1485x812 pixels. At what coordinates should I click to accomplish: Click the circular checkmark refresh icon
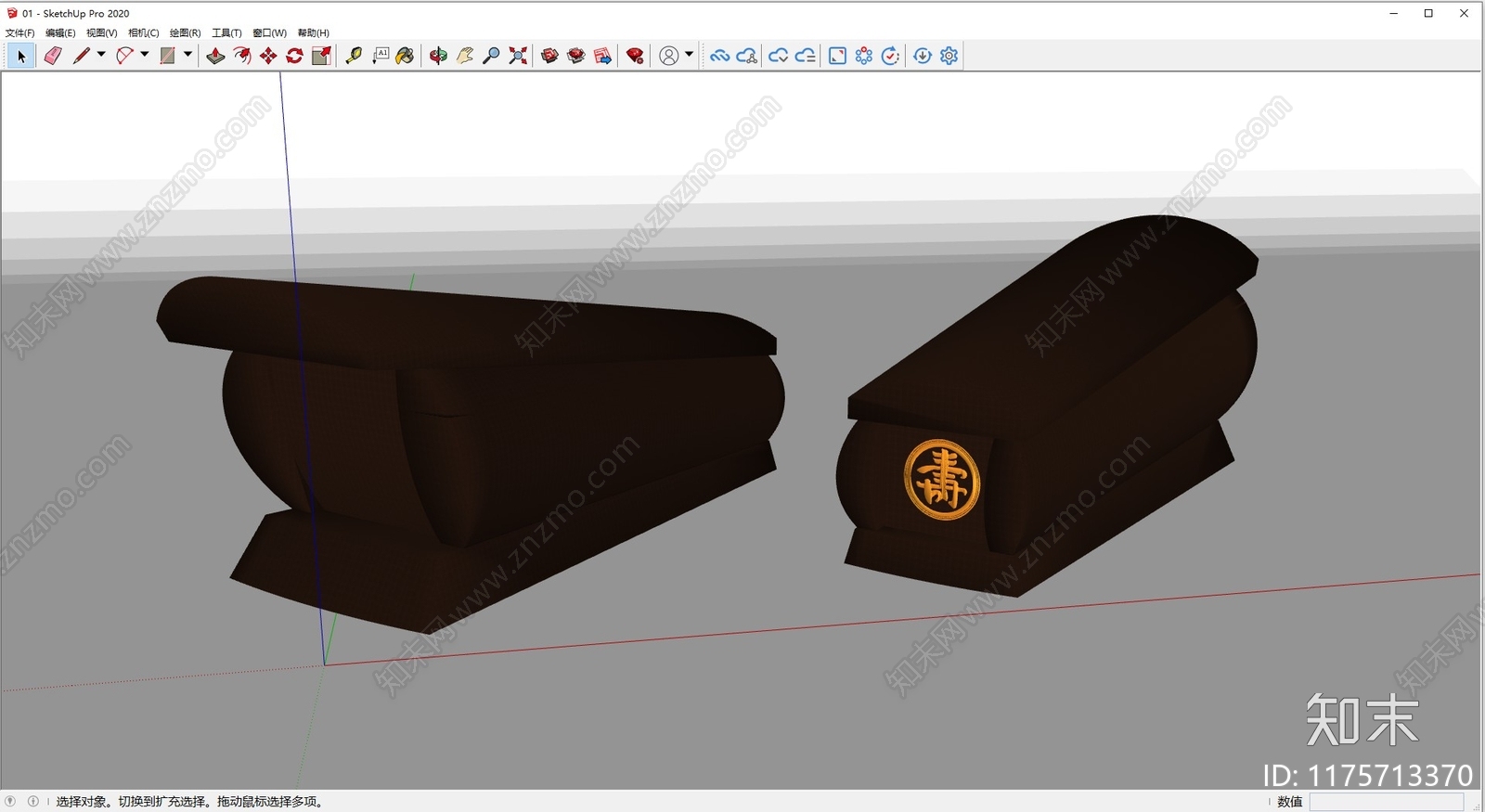pos(890,57)
